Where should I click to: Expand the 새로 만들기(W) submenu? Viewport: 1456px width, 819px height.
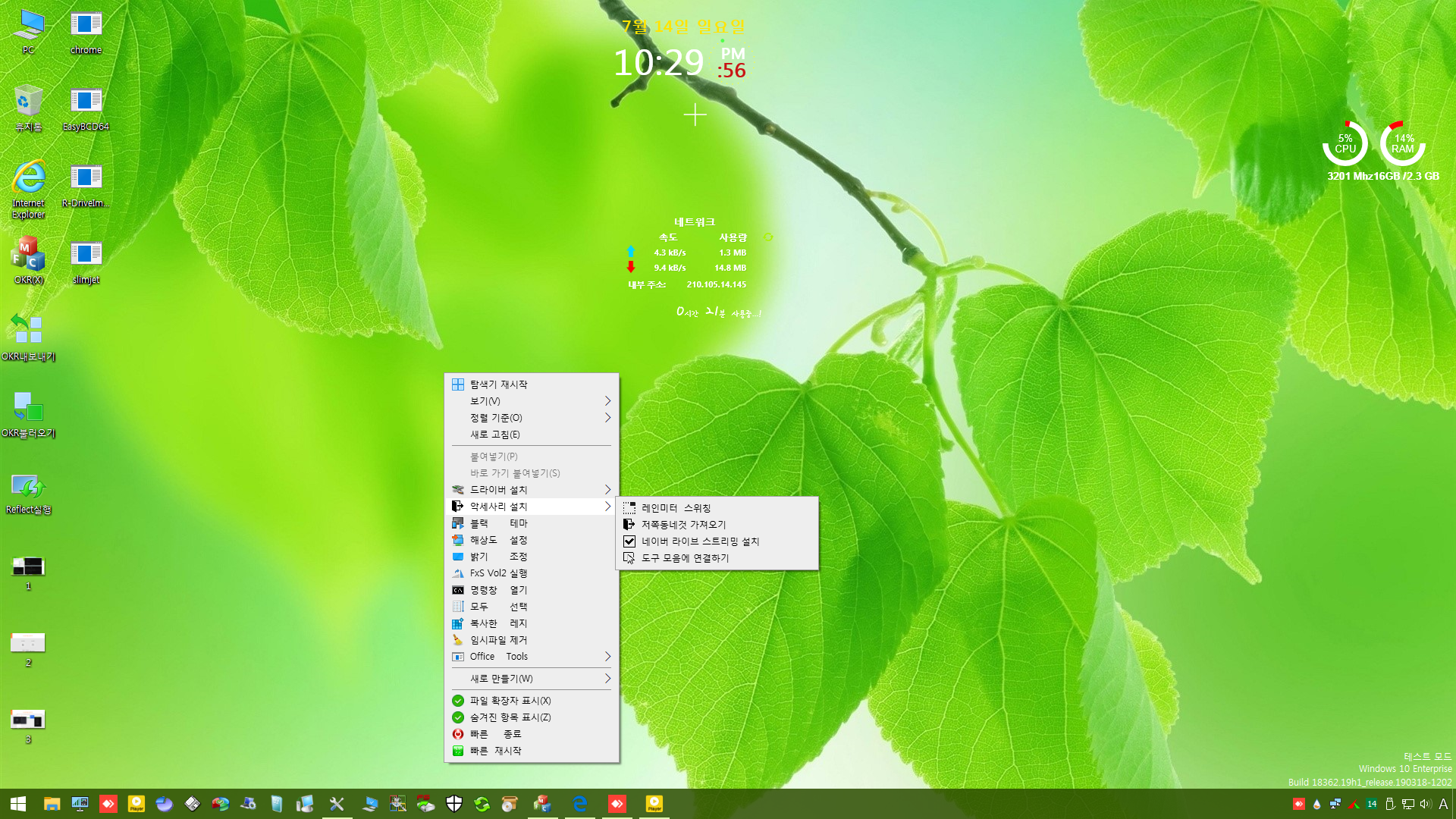click(531, 679)
